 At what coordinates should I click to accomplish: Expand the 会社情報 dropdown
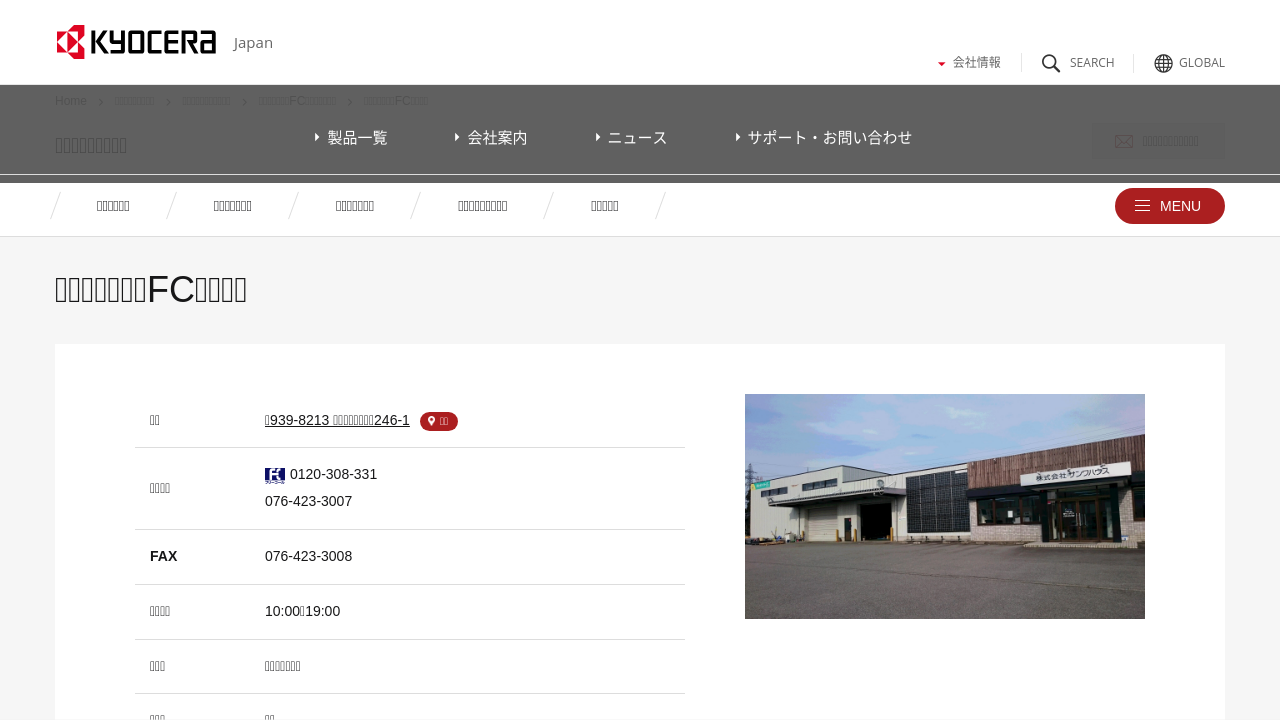(x=969, y=62)
